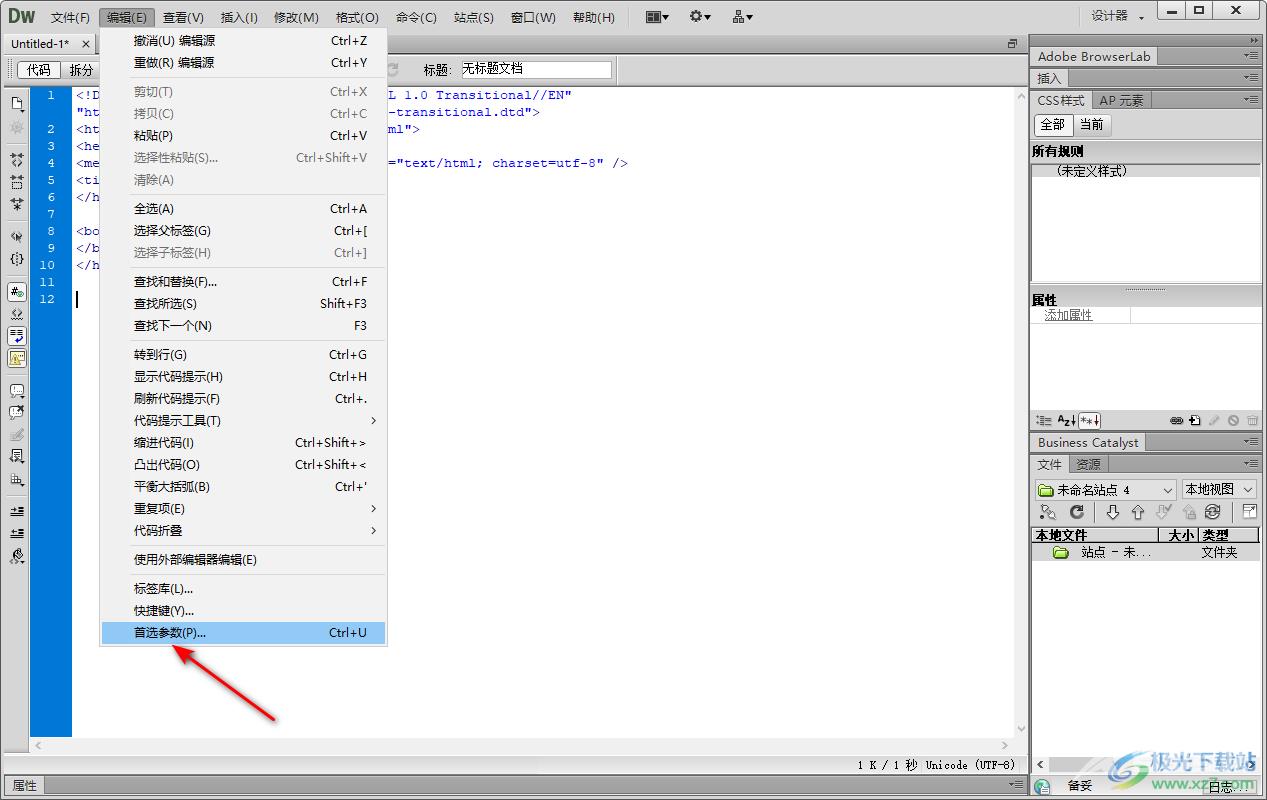Click the Put Files up arrow icon

click(x=1138, y=512)
